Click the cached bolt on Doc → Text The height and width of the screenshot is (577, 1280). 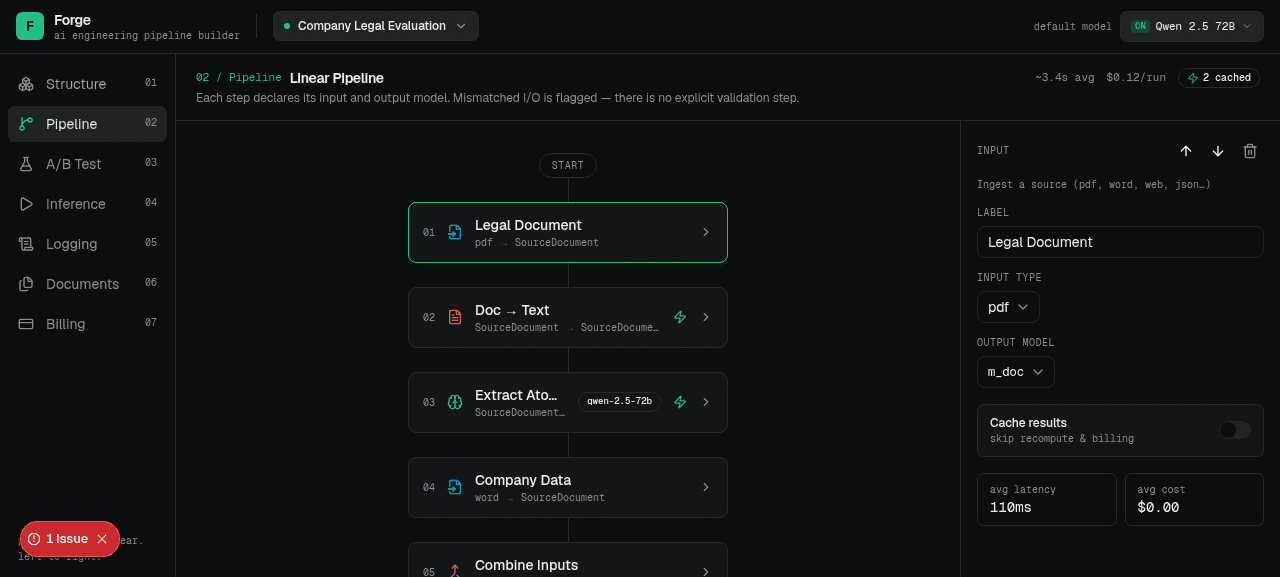point(680,317)
